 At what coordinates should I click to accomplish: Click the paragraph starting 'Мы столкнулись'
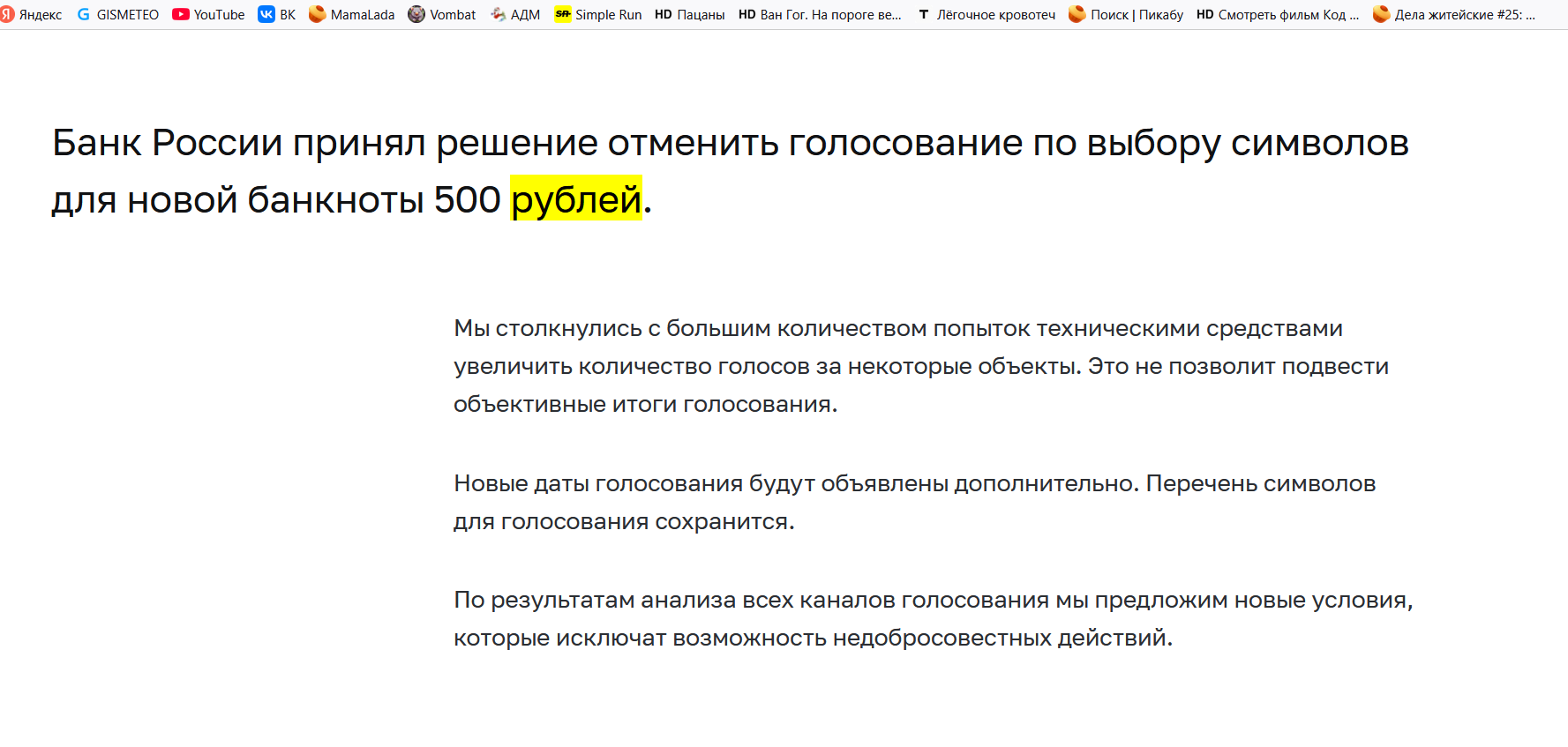(920, 366)
